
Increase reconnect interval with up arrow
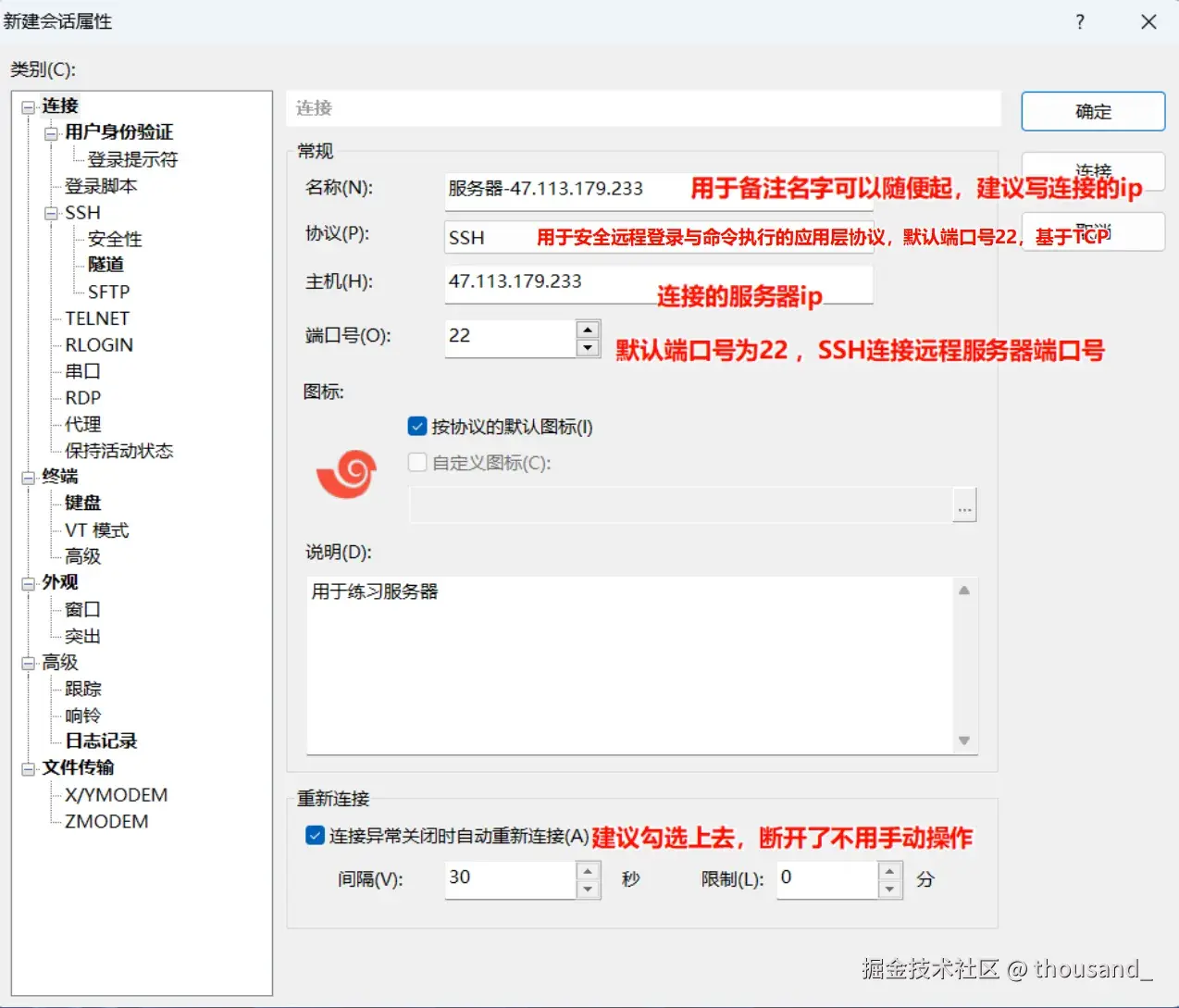tap(588, 870)
